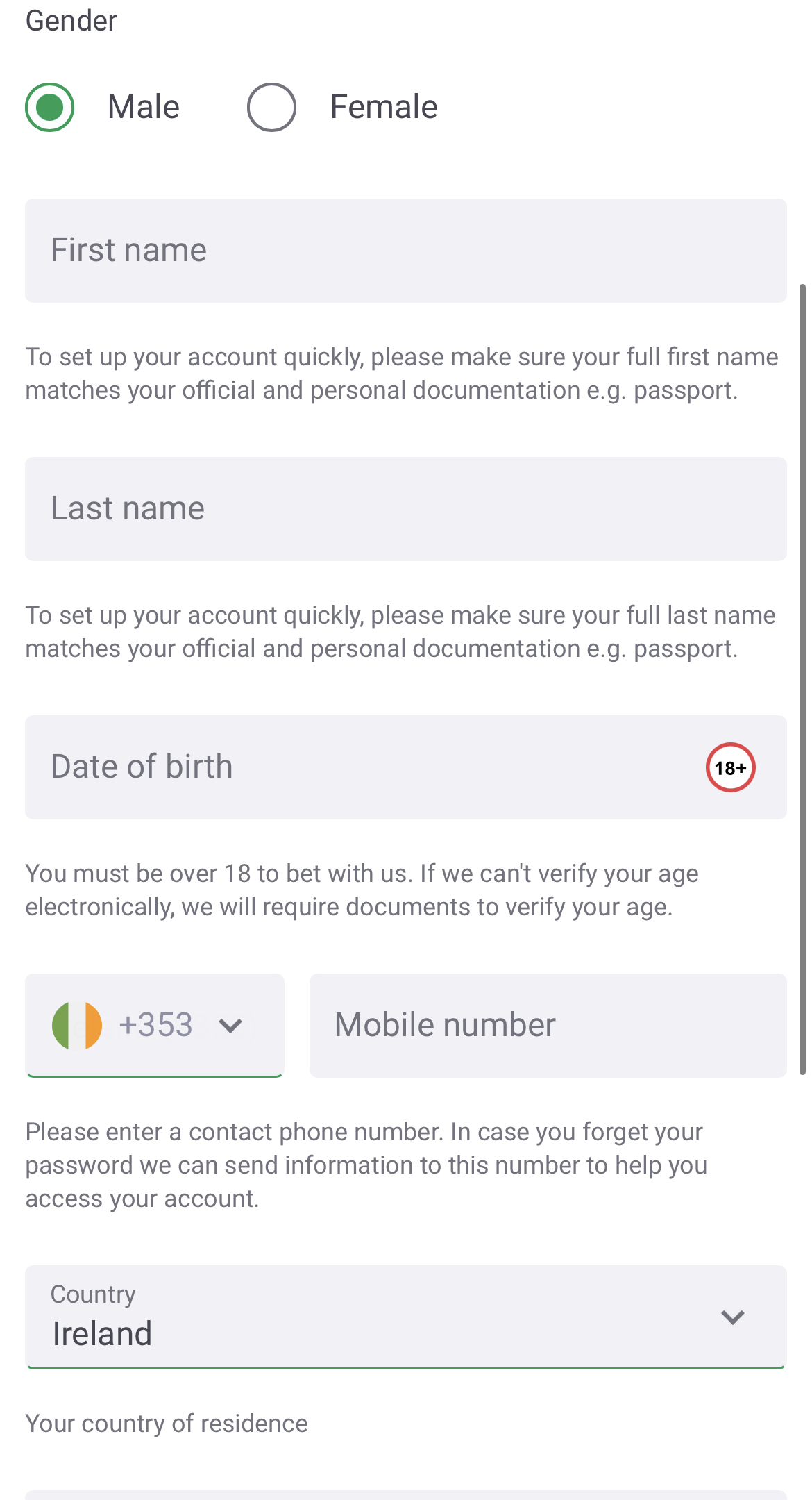Expand the +353 country code chevron
Screen dimensions: 812x1500
pos(230,1026)
